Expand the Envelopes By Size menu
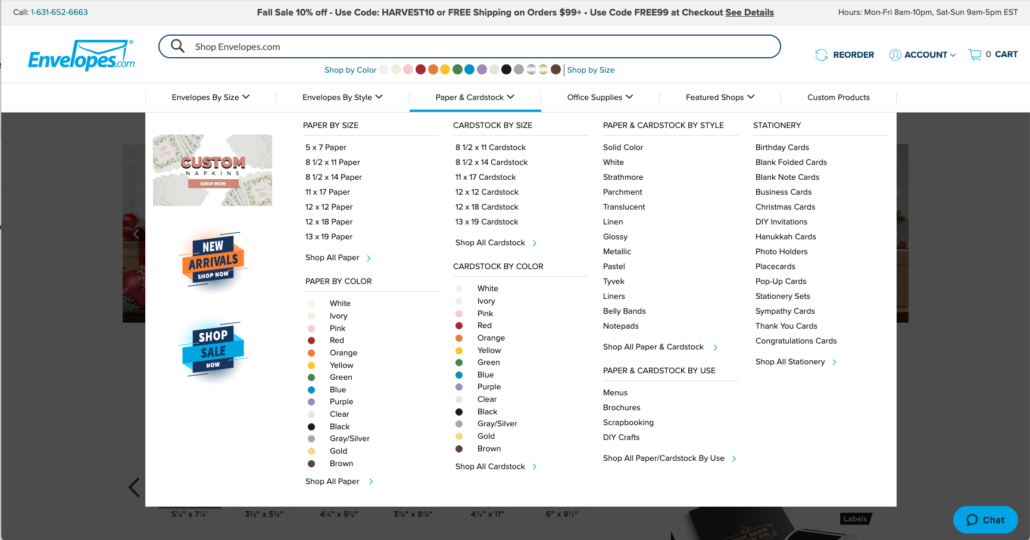This screenshot has height=540, width=1030. tap(210, 97)
